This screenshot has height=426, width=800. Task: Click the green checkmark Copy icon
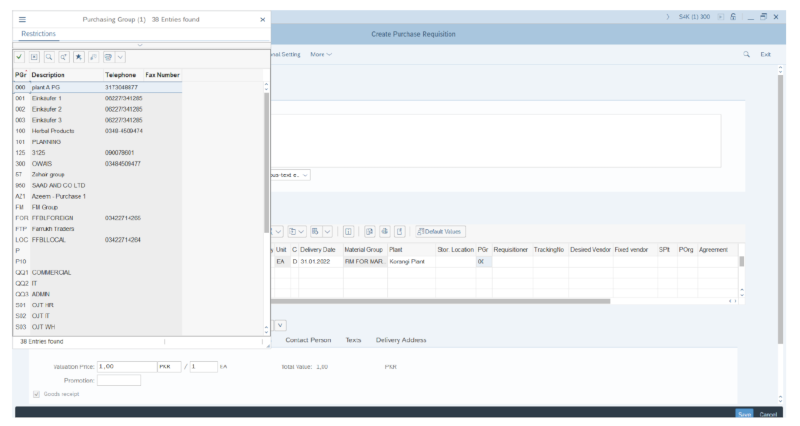[x=20, y=59]
